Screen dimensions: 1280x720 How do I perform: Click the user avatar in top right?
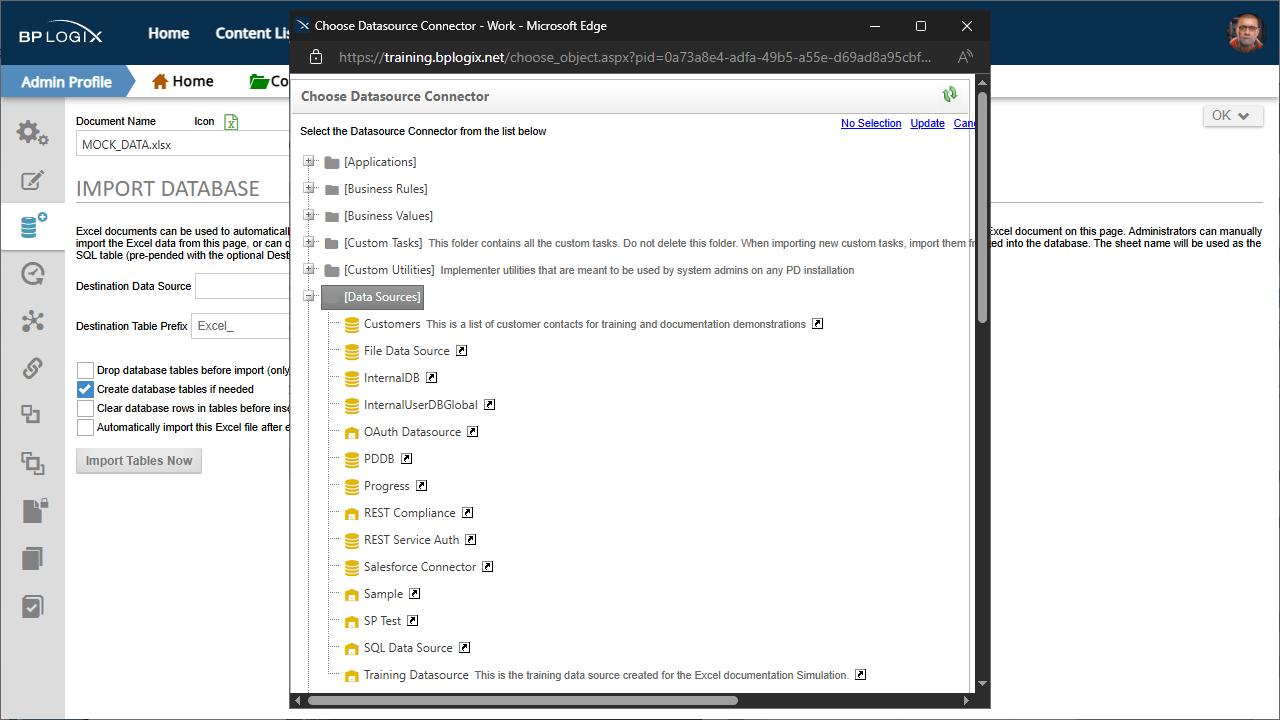click(1246, 33)
